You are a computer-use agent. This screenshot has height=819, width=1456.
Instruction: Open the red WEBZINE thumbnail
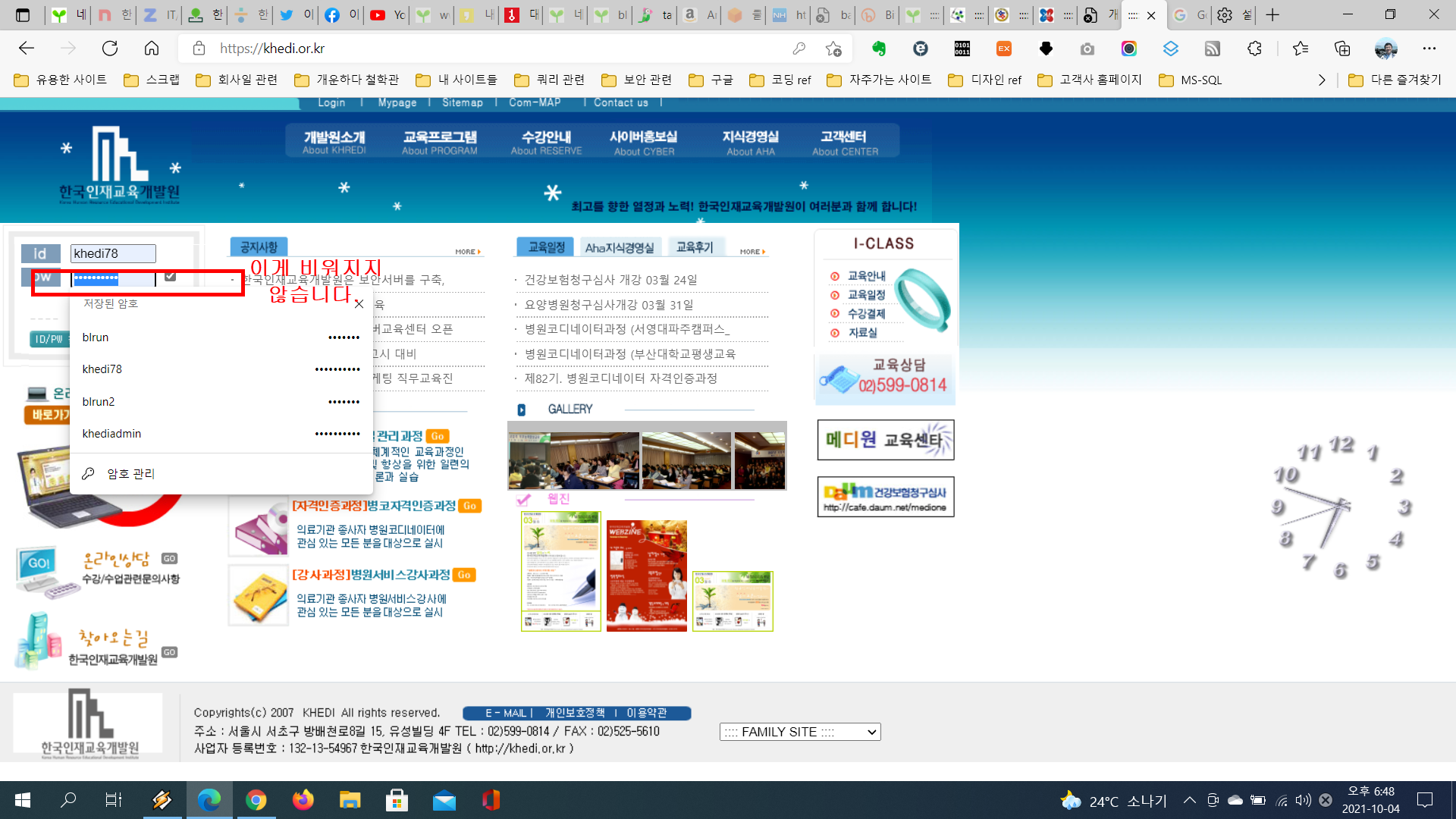646,576
